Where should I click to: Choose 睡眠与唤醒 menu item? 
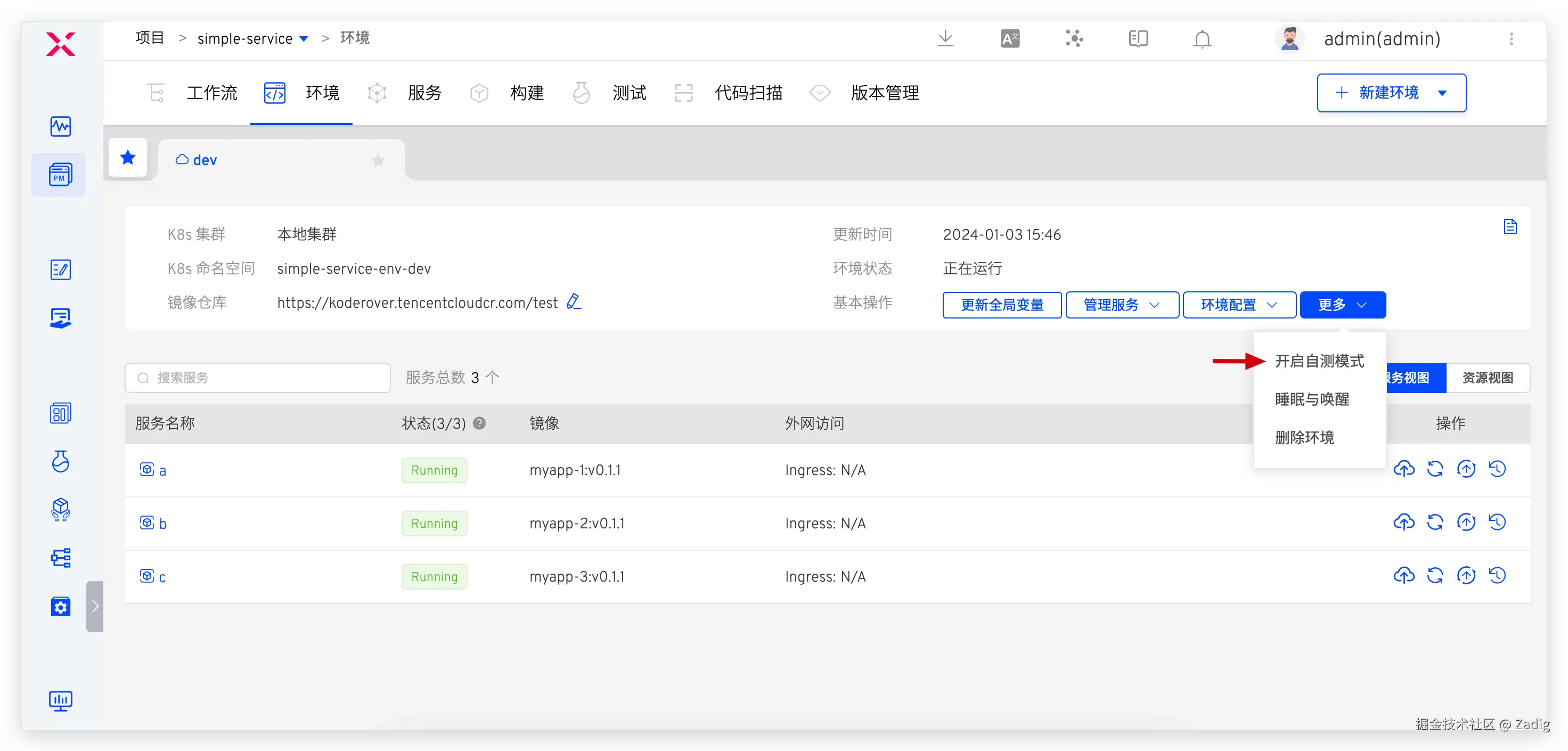click(x=1319, y=399)
